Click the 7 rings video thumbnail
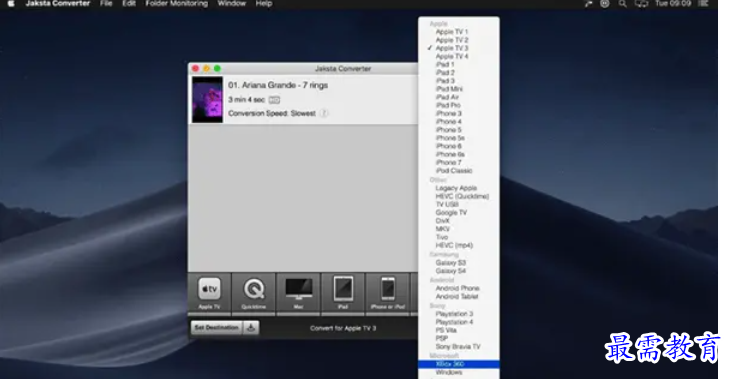The height and width of the screenshot is (379, 729). (x=207, y=100)
